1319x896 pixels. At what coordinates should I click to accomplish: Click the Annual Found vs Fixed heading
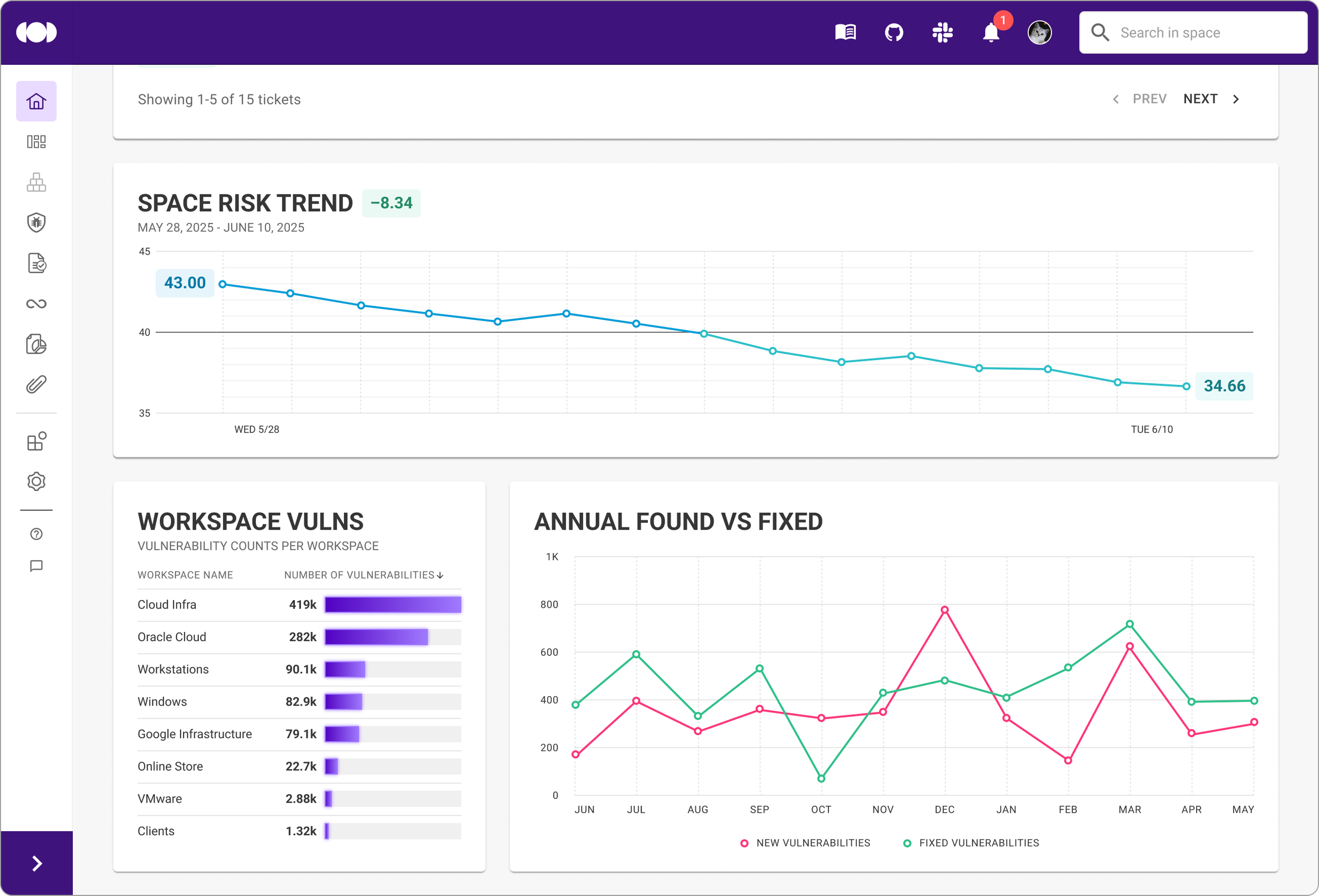(x=678, y=522)
